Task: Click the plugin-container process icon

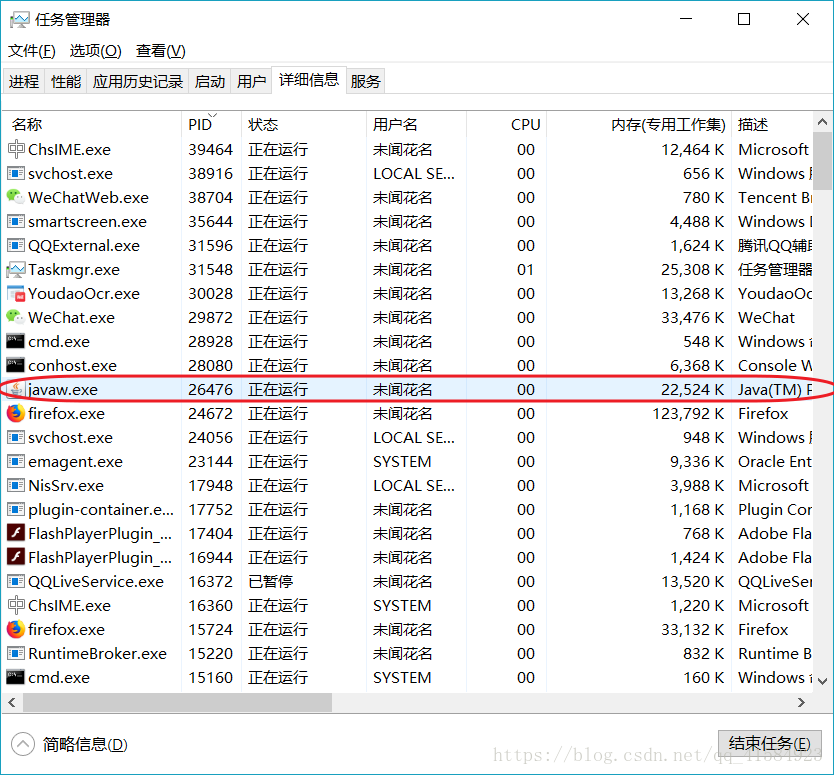Action: click(x=16, y=510)
